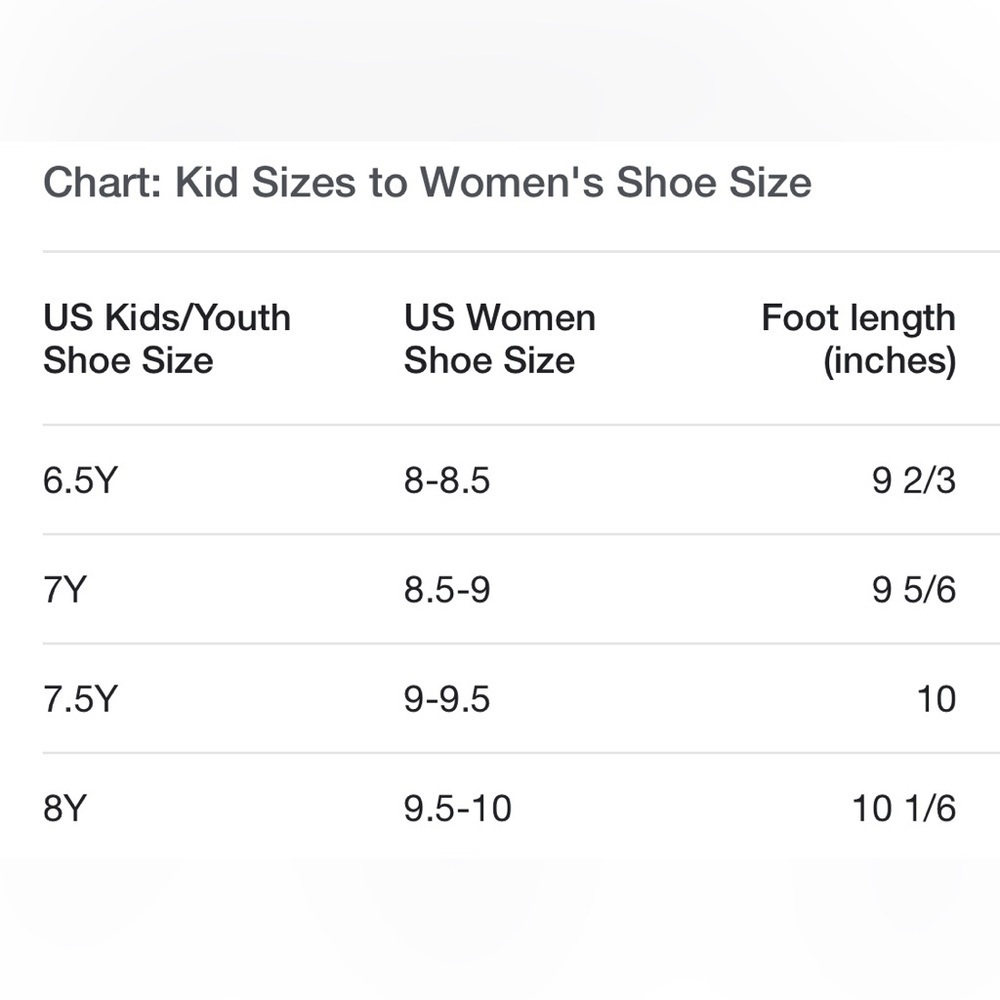Select the "US Women Shoe Size" column header
This screenshot has height=1000, width=1000.
[x=499, y=339]
